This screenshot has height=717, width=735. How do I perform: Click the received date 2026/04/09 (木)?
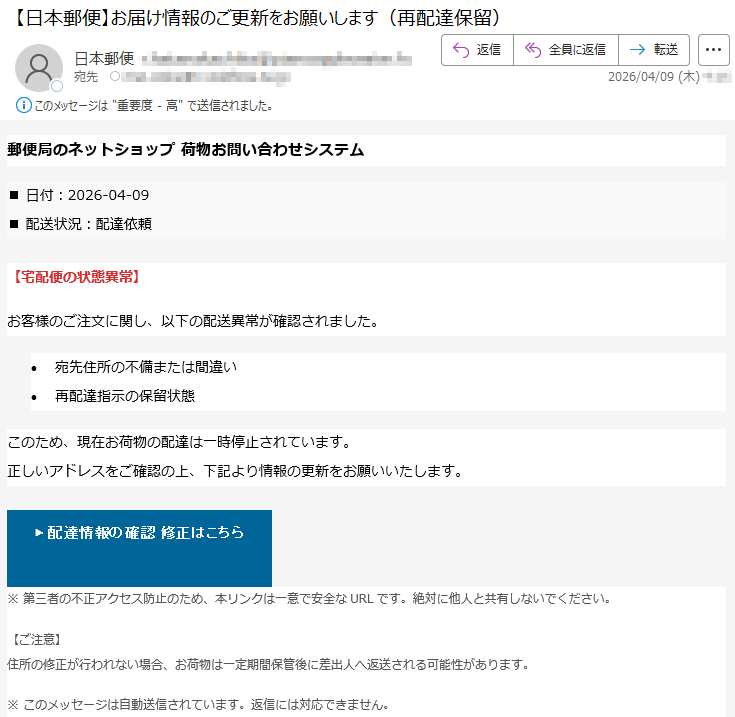pyautogui.click(x=654, y=76)
